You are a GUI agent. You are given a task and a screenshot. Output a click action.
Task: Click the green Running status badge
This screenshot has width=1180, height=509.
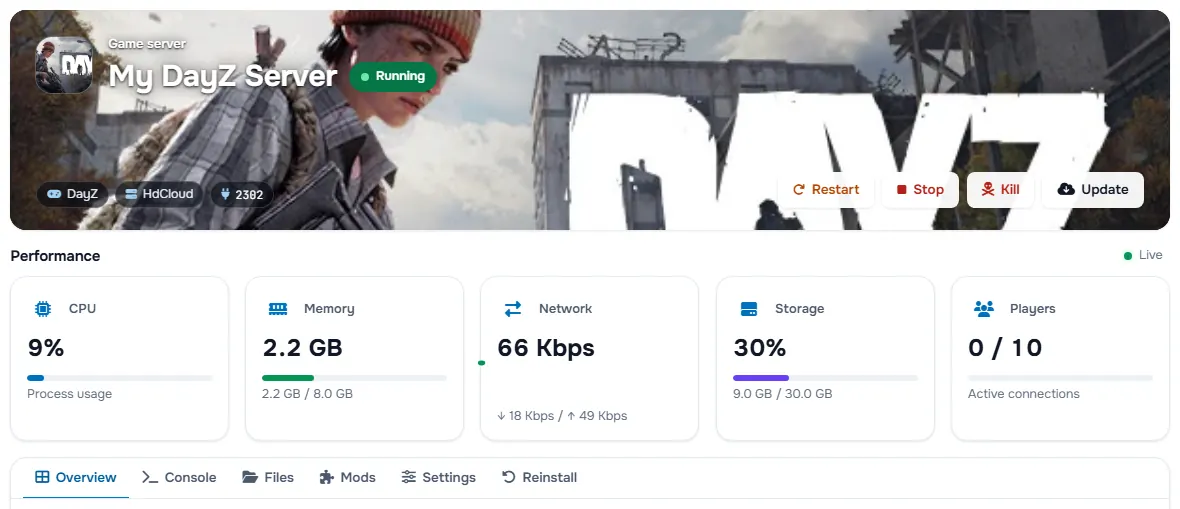pyautogui.click(x=393, y=76)
